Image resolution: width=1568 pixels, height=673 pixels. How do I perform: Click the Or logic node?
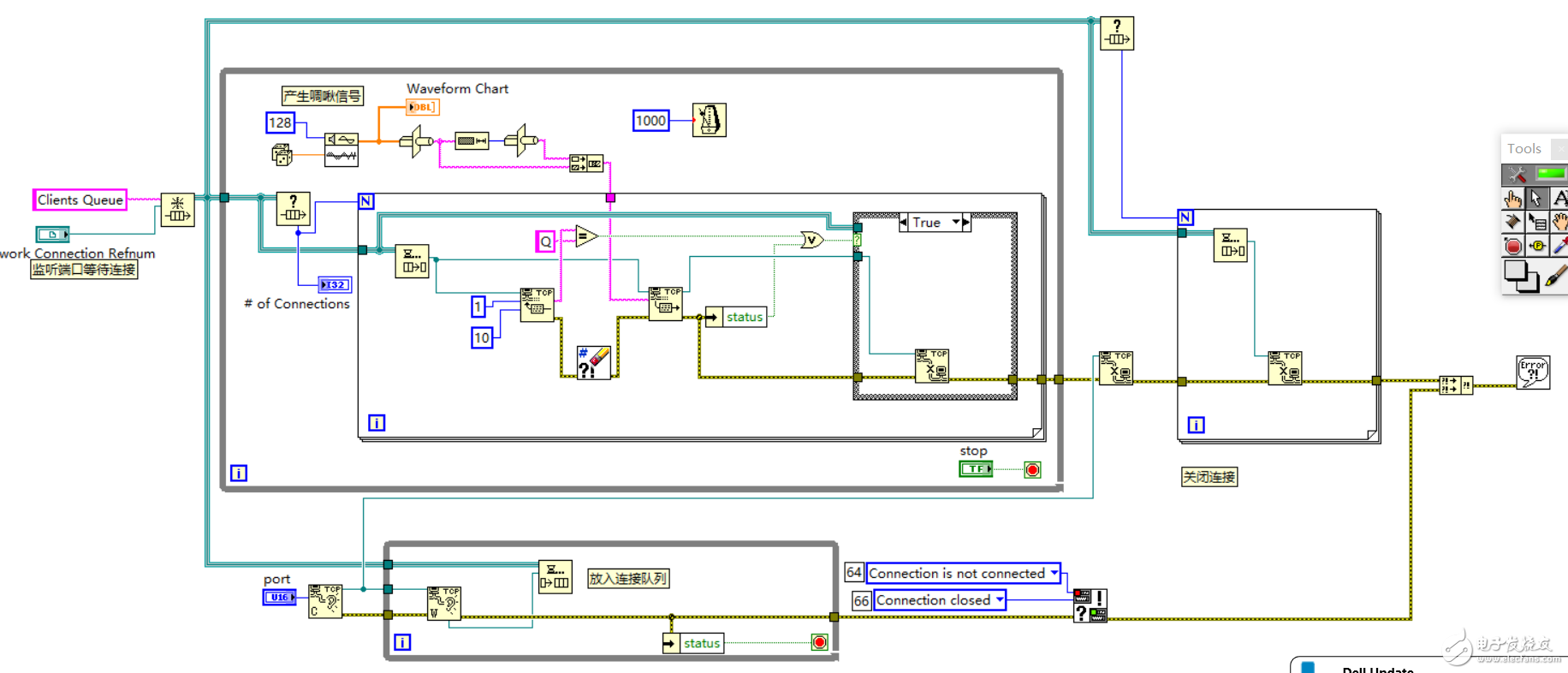point(812,240)
